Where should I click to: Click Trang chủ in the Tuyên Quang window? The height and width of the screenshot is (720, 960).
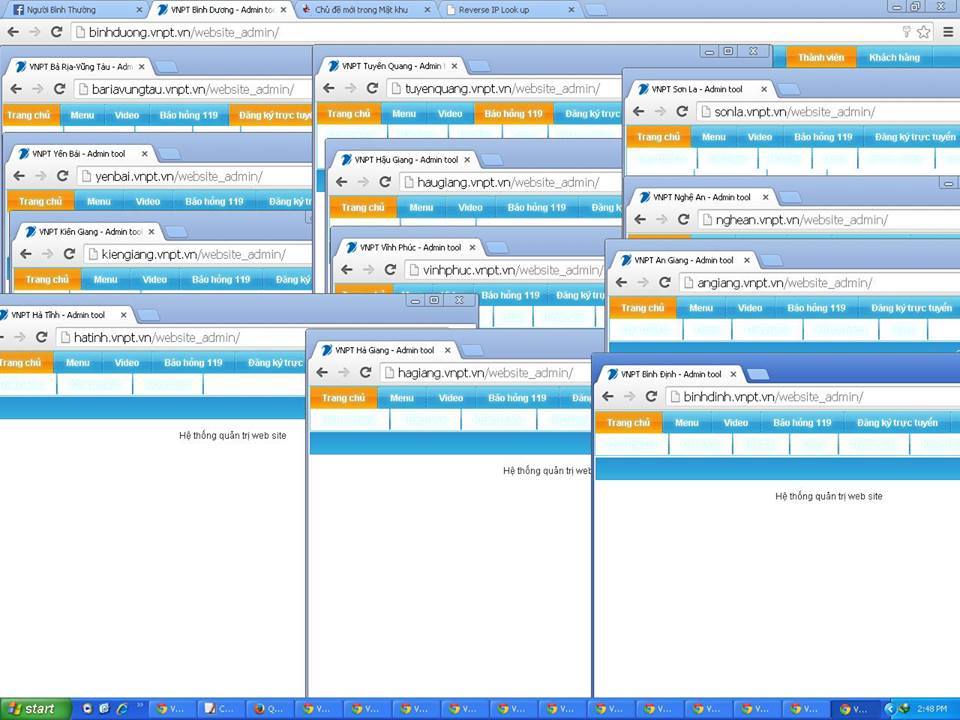pyautogui.click(x=348, y=114)
